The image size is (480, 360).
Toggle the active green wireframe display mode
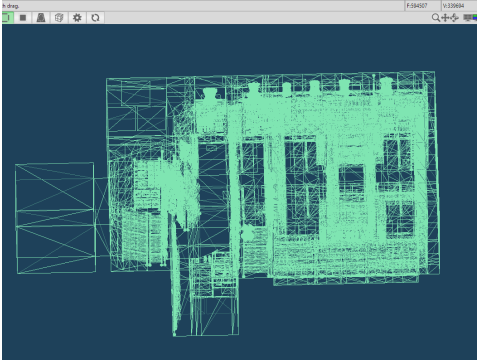click(x=7, y=18)
